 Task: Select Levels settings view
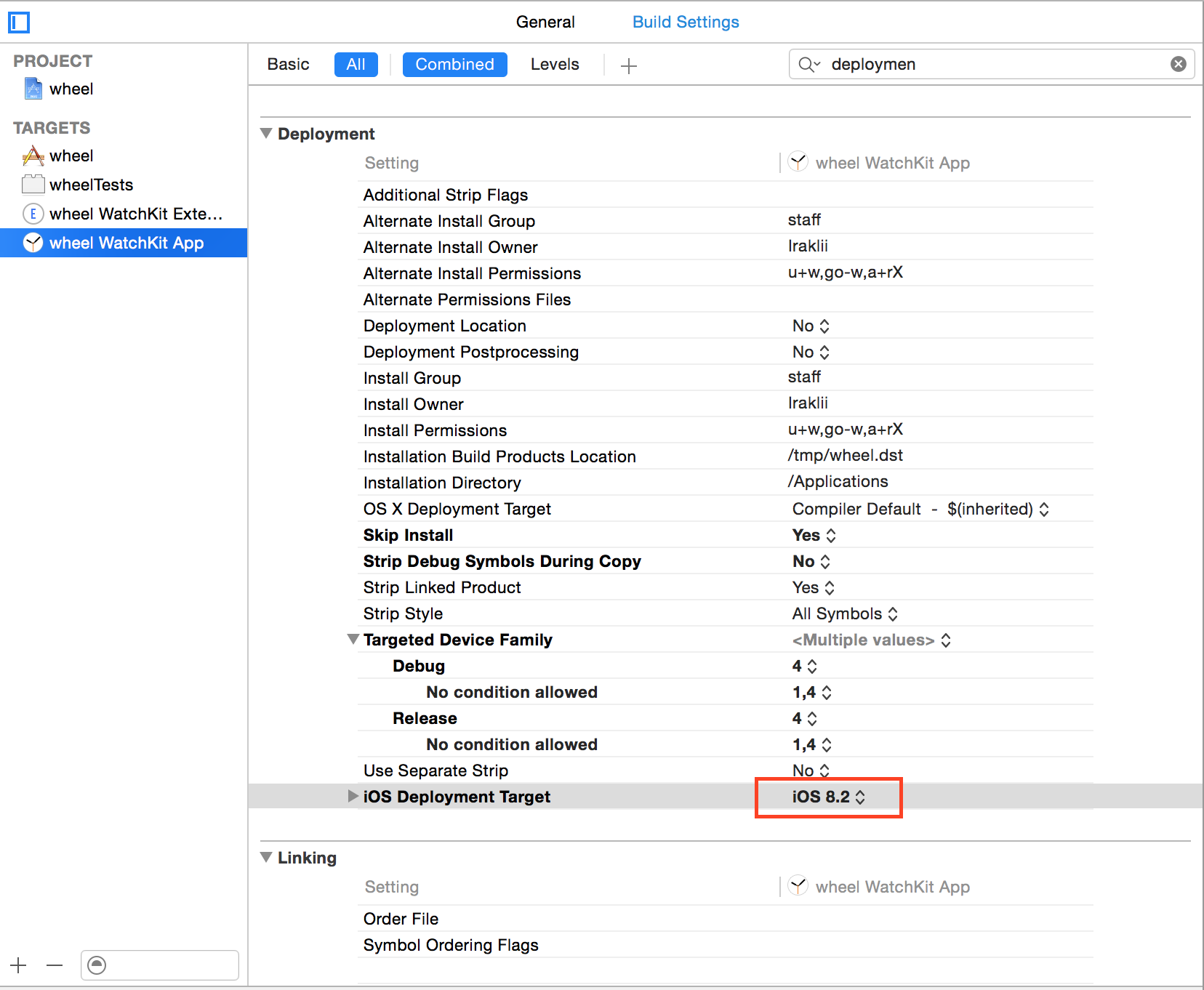555,64
